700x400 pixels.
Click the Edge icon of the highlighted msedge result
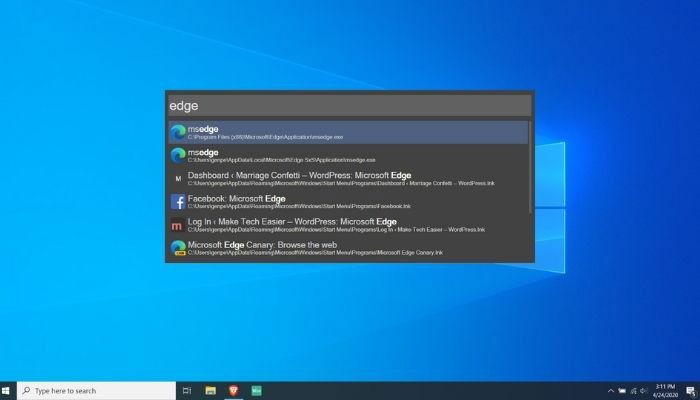pos(178,132)
